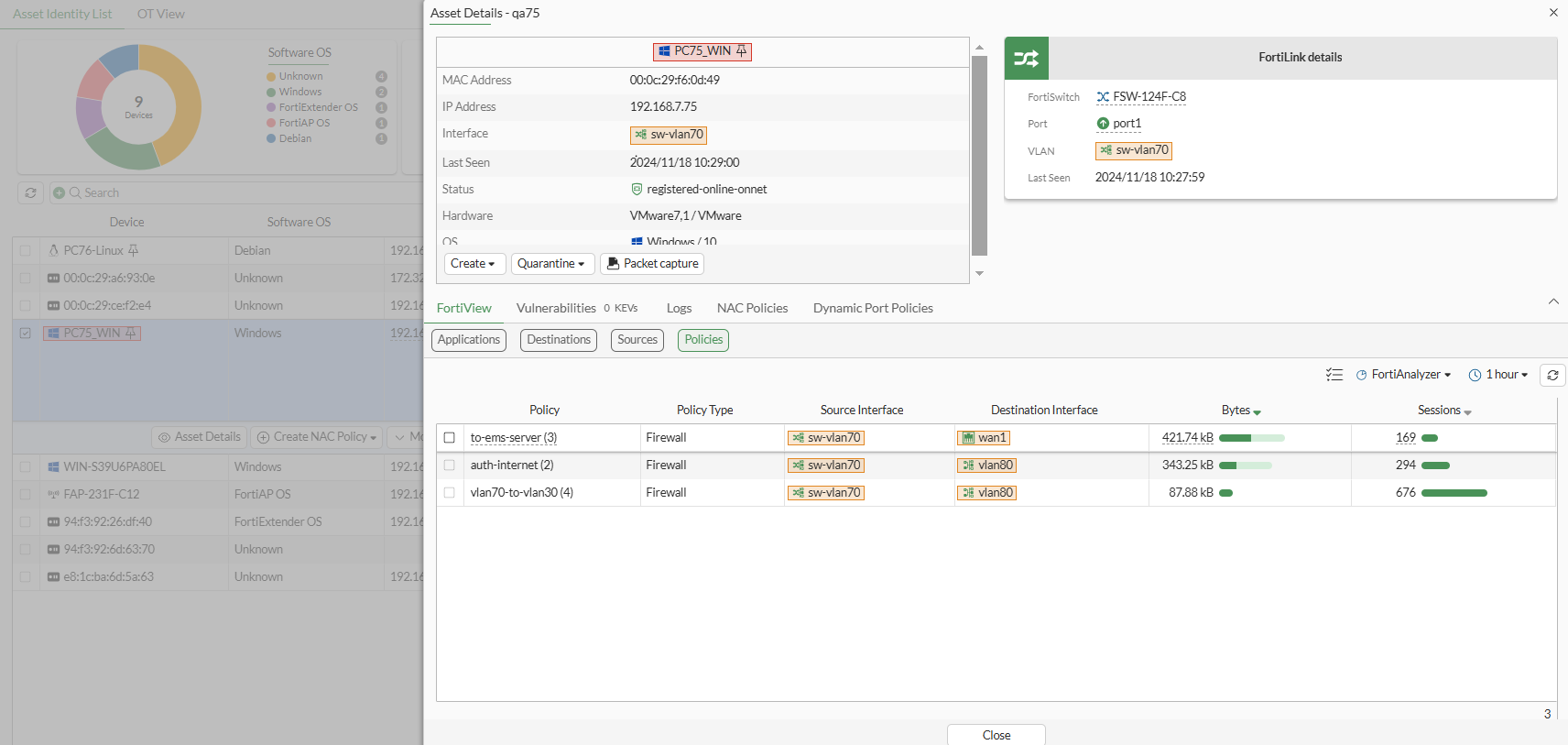The image size is (1568, 745).
Task: Click the Bytes bar for to-ems-server
Action: (1251, 438)
